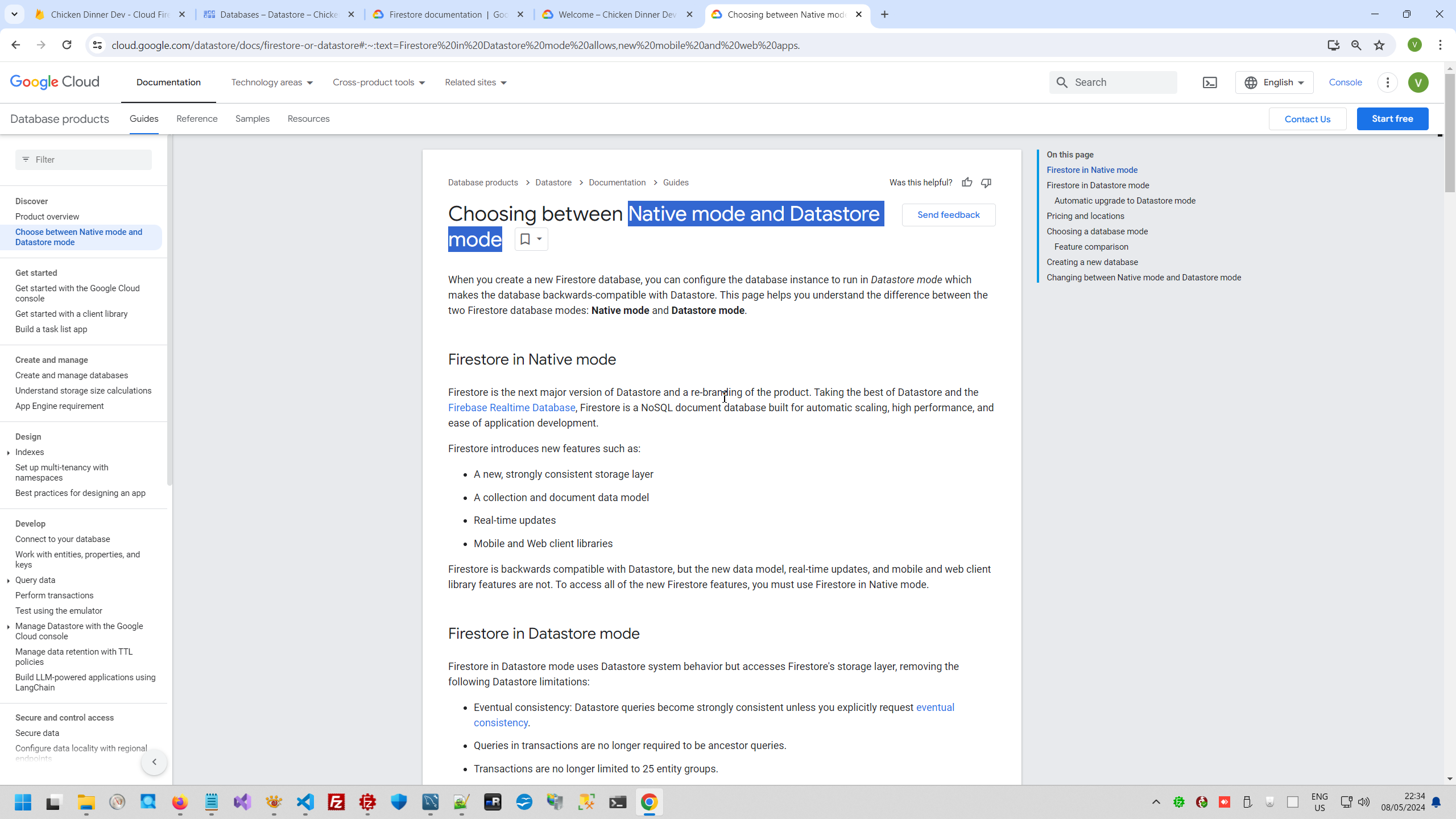Activate Cloud Shell icon in header
Screen dimensions: 1456x819
(1210, 82)
